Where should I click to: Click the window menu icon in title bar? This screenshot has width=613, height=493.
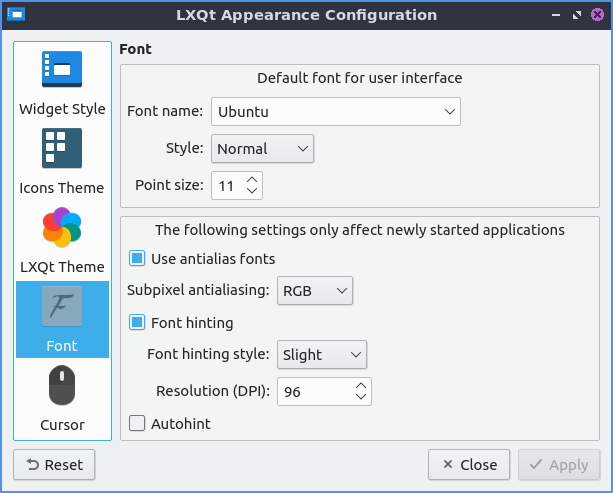coord(16,15)
